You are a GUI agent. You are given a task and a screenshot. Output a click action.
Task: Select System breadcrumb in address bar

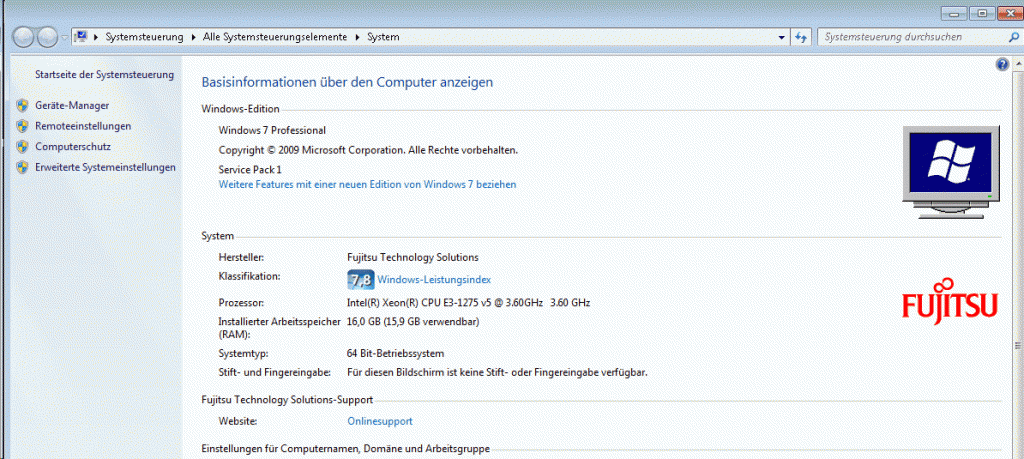tap(383, 37)
